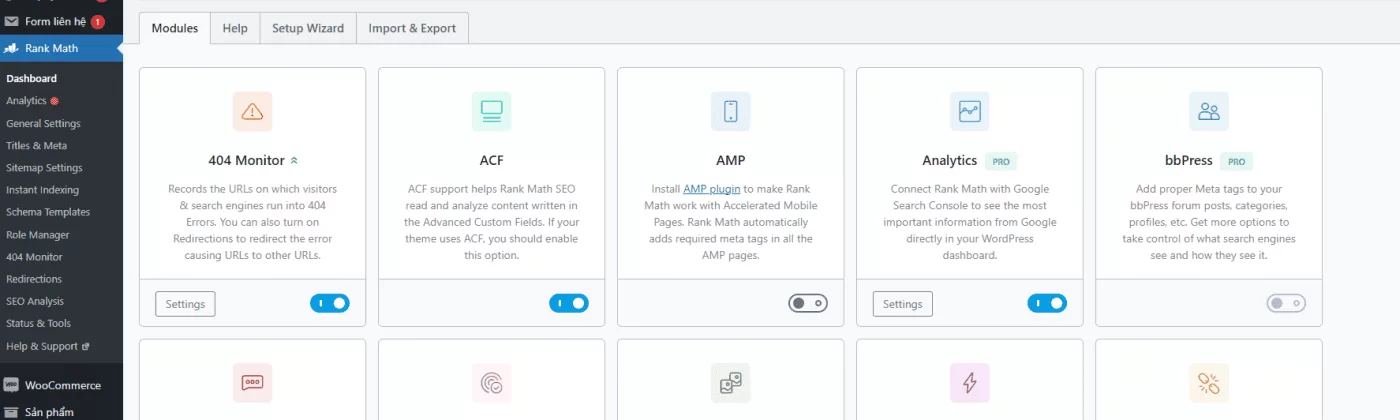Click the red notification badge on Form liên hệ

click(98, 21)
